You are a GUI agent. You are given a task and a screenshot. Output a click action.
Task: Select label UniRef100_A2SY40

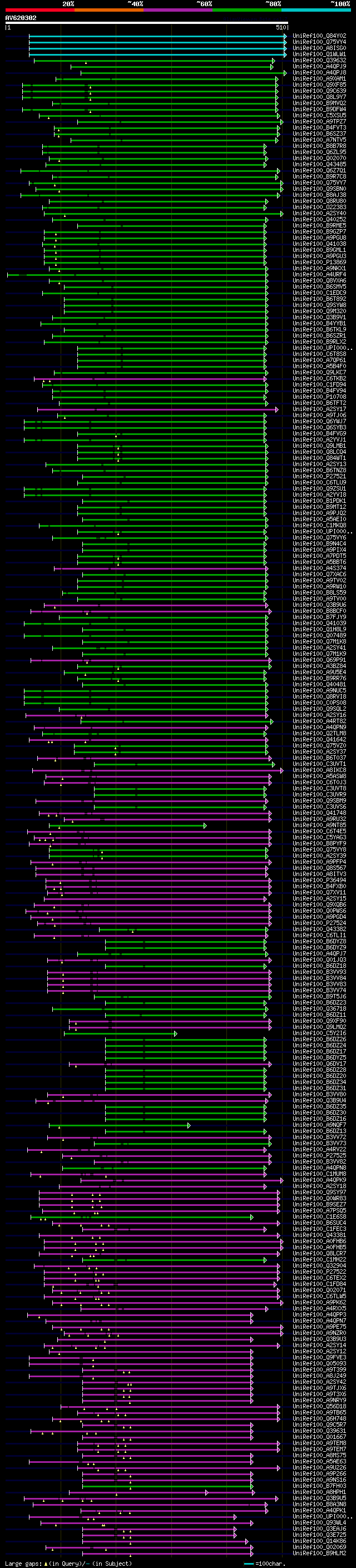click(319, 213)
